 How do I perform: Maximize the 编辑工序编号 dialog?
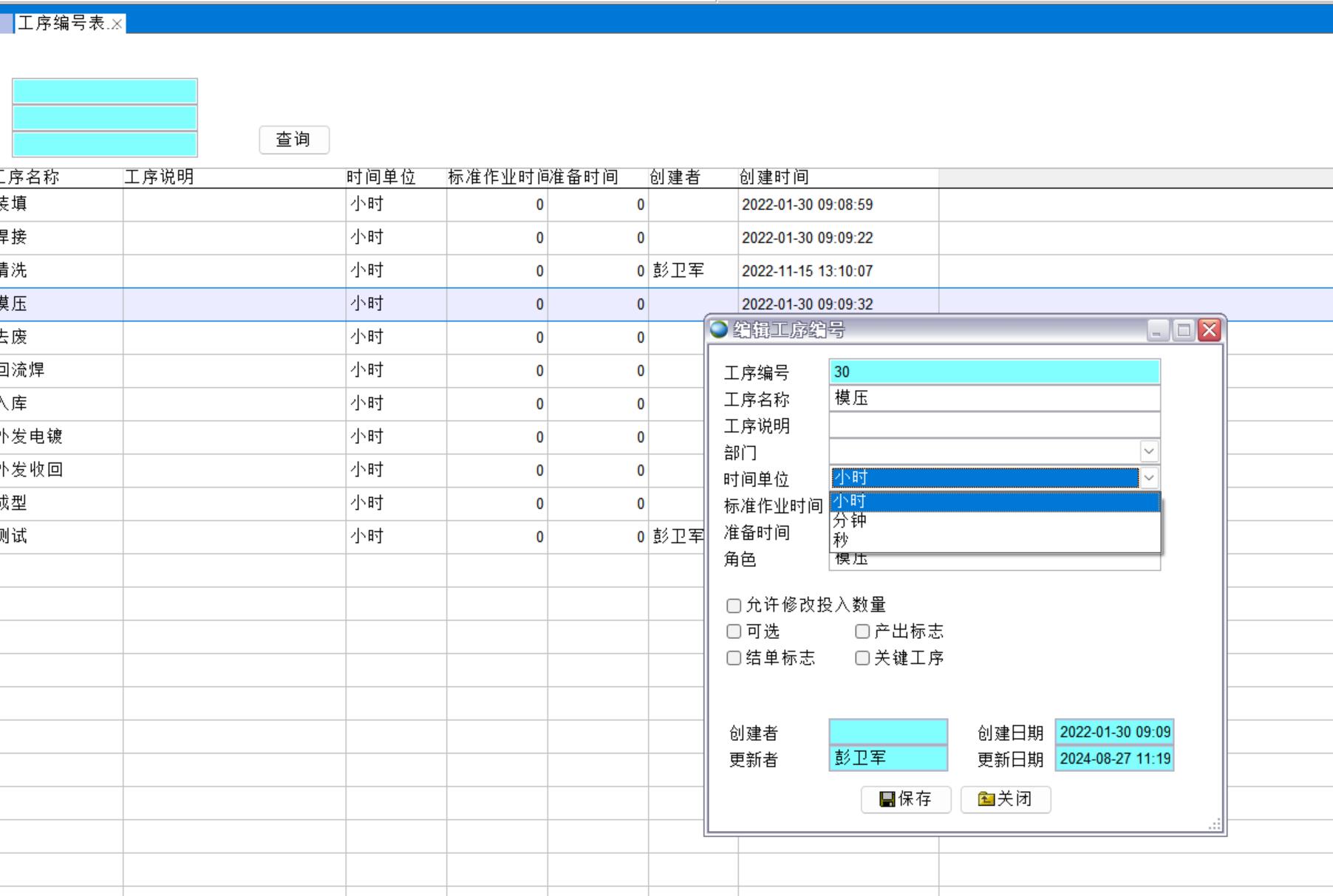point(1183,330)
